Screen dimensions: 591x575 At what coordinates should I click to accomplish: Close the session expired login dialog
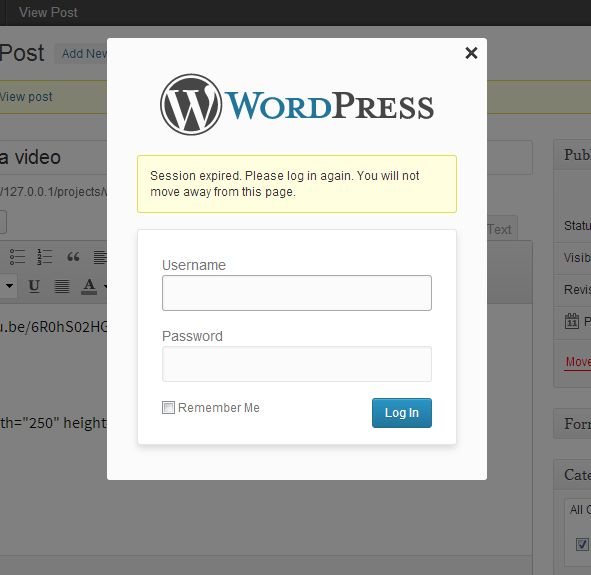471,53
